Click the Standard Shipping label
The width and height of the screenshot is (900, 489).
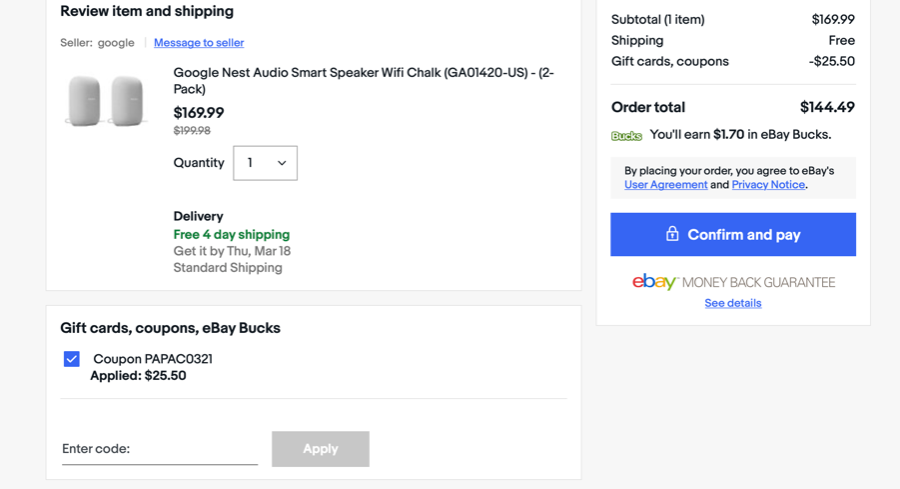pos(228,268)
